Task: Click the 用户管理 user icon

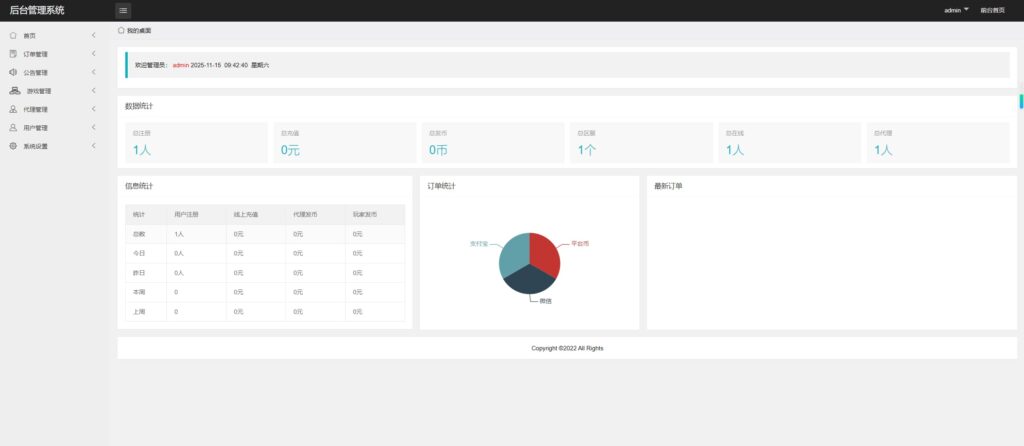Action: [13, 128]
